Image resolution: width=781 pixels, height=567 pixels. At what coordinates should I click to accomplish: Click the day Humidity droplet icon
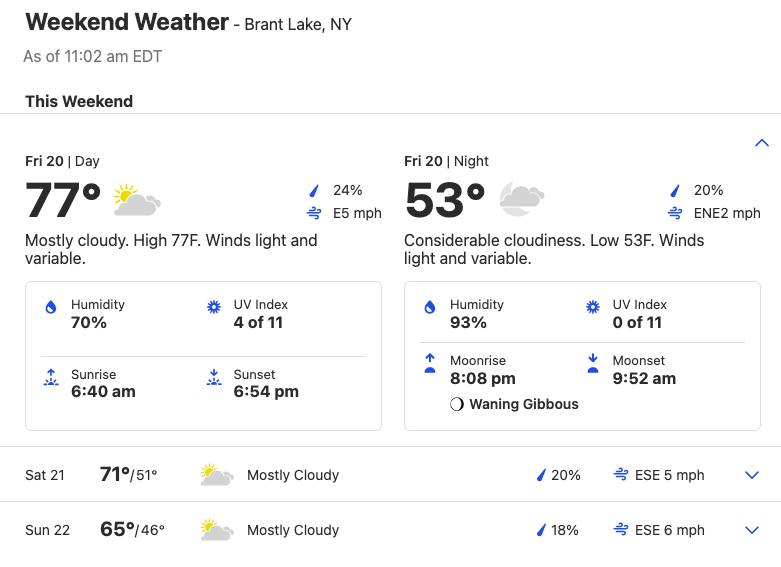[x=51, y=307]
